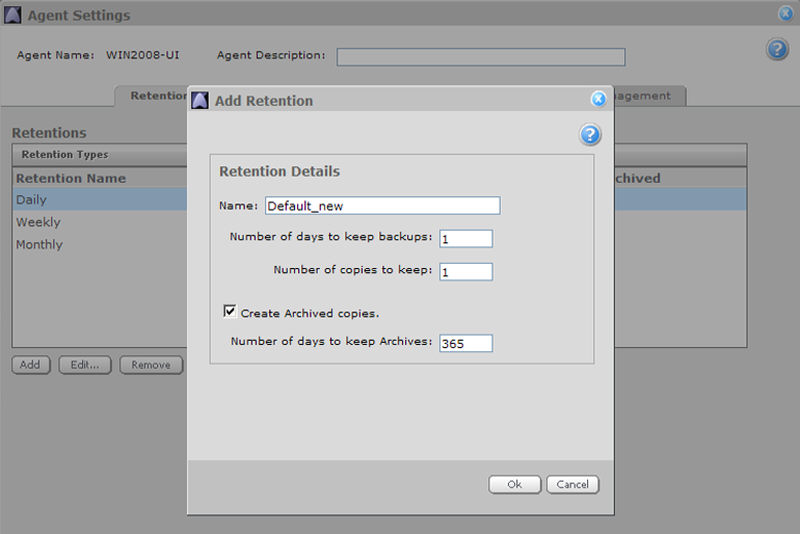The height and width of the screenshot is (534, 800).
Task: Toggle the Create Archived copies checkbox
Action: [229, 312]
